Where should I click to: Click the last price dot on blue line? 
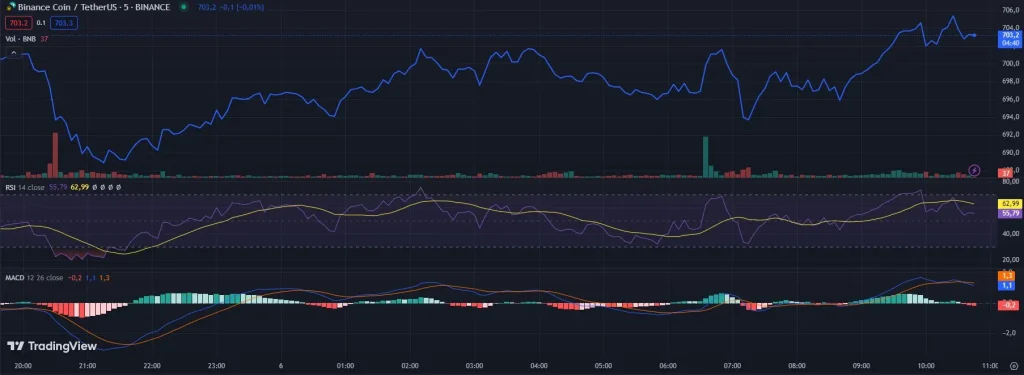974,35
